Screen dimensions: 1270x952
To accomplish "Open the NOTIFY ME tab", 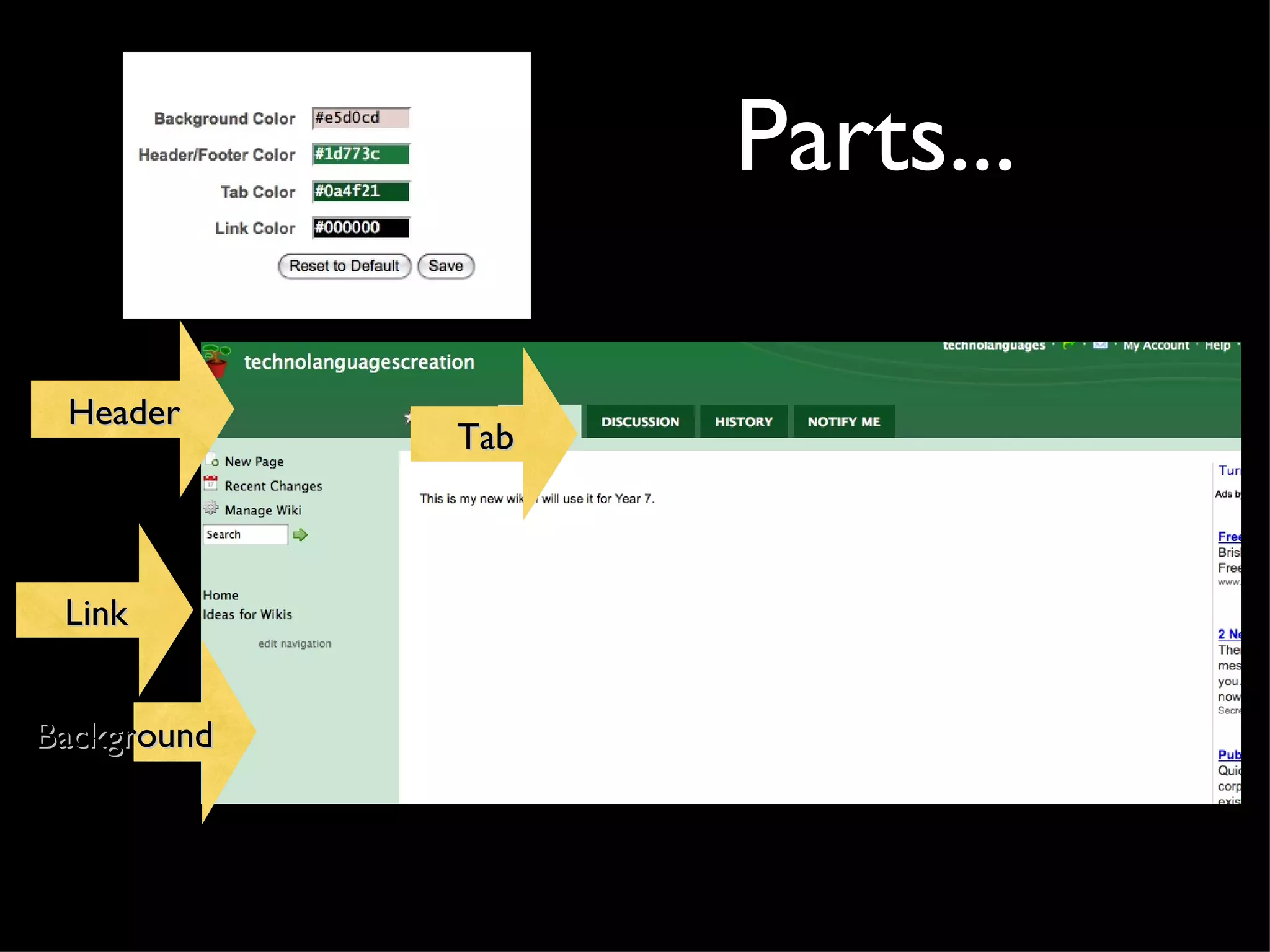I will (844, 421).
